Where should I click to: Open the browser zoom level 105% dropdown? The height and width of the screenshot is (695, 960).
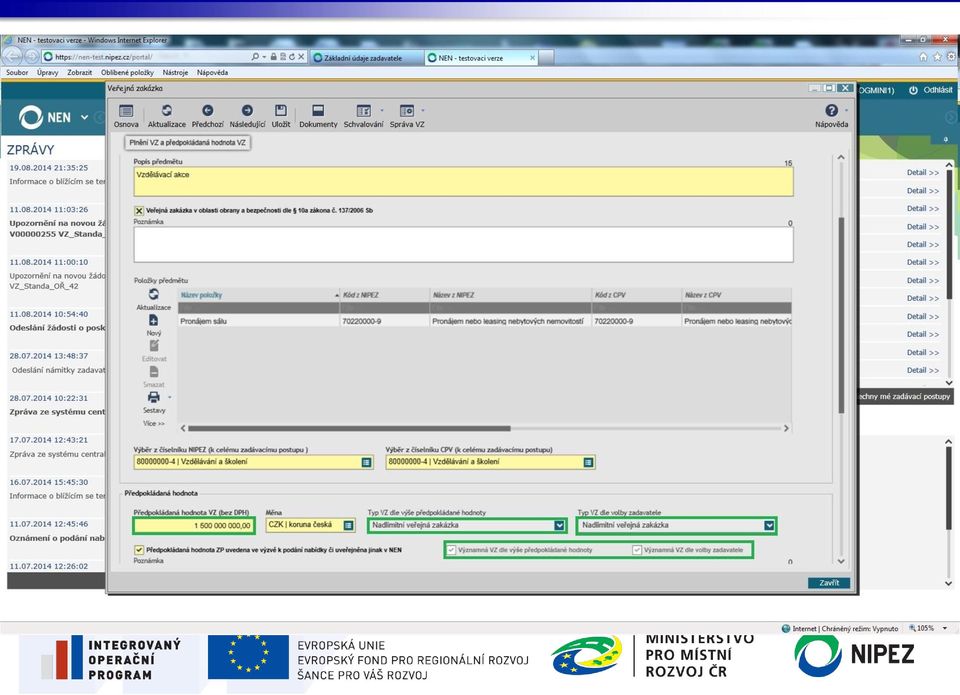point(945,628)
